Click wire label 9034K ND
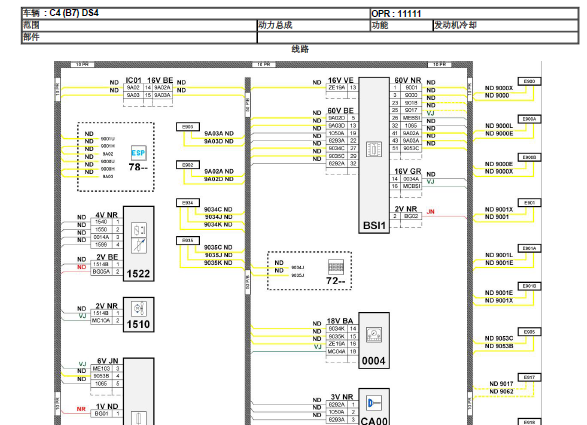 click(x=218, y=225)
